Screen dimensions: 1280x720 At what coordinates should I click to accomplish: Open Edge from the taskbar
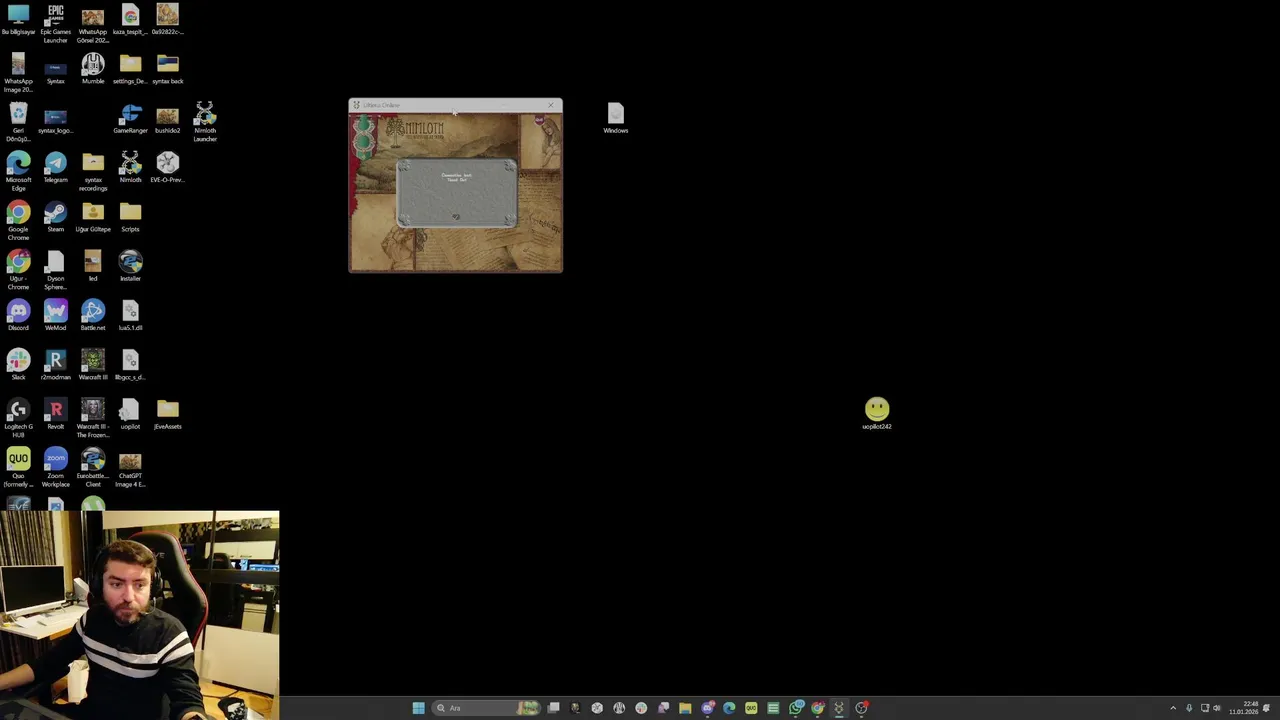click(x=729, y=708)
